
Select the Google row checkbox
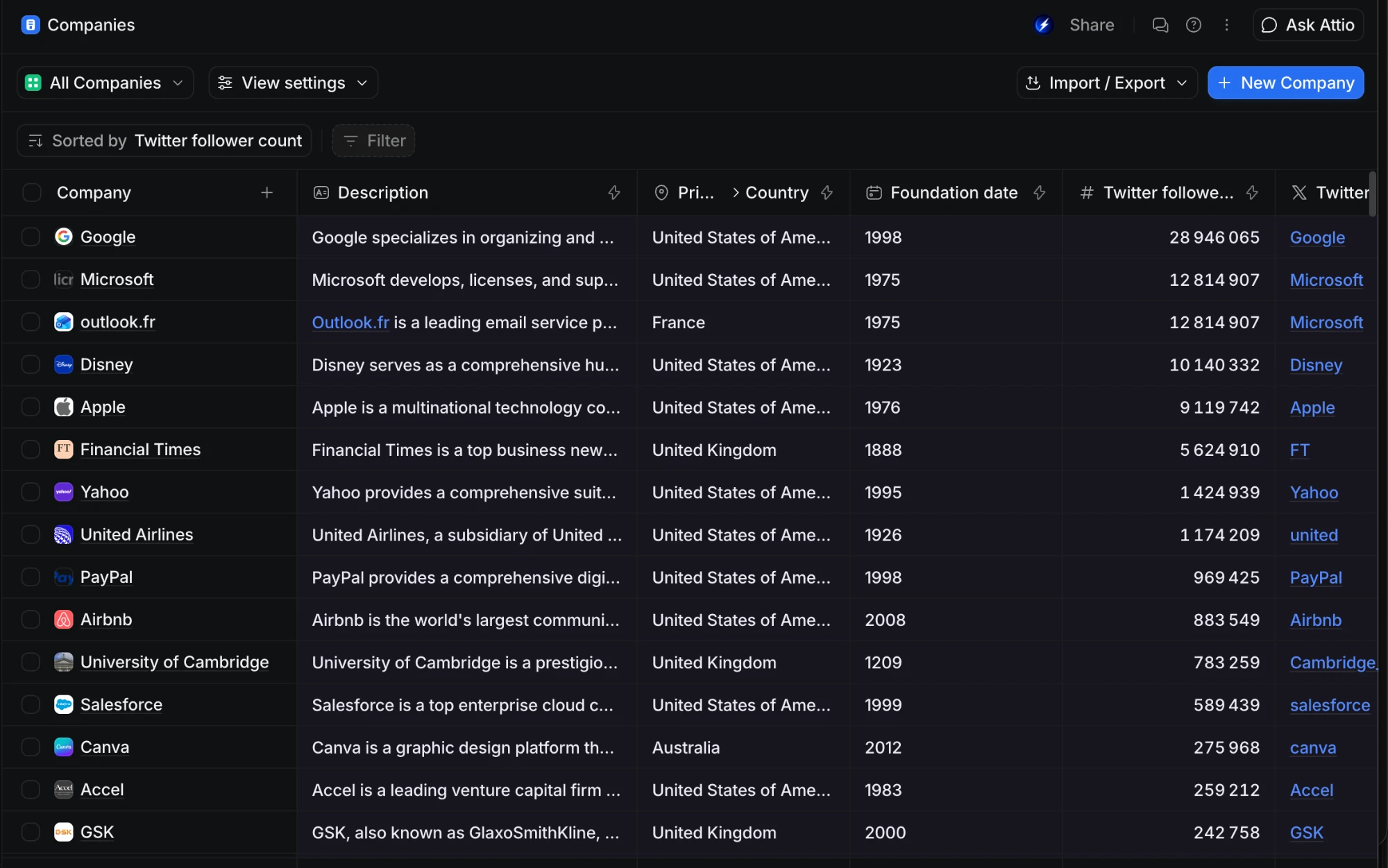[31, 237]
